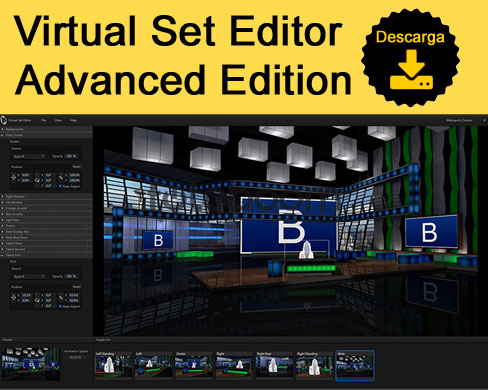Image resolution: width=488 pixels, height=390 pixels.
Task: Click Front Screen scale icon
Action: 61,177
